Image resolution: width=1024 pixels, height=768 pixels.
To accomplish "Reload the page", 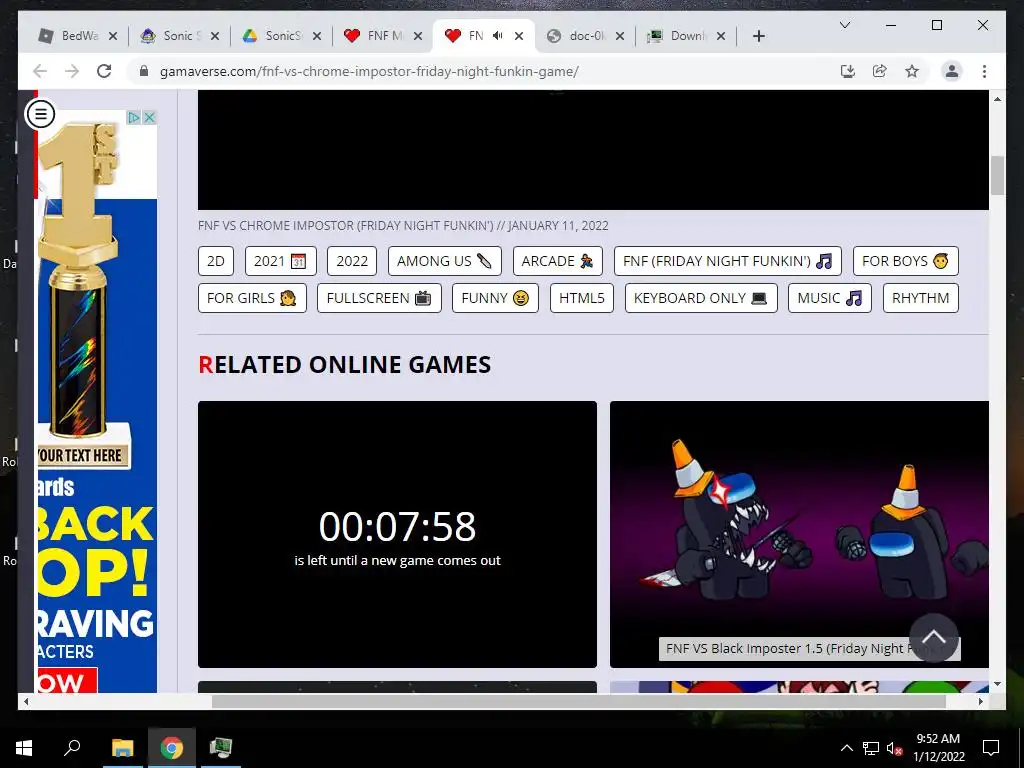I will pos(104,71).
